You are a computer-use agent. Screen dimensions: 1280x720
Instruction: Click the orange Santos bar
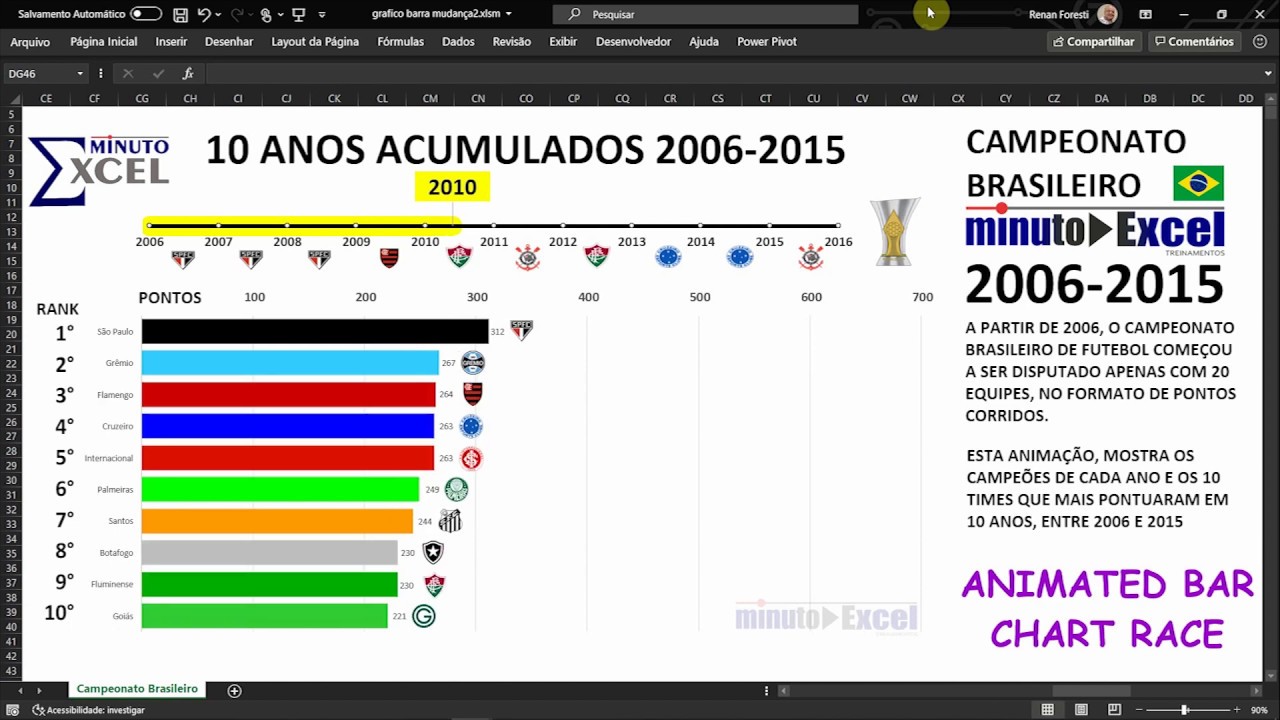(277, 521)
